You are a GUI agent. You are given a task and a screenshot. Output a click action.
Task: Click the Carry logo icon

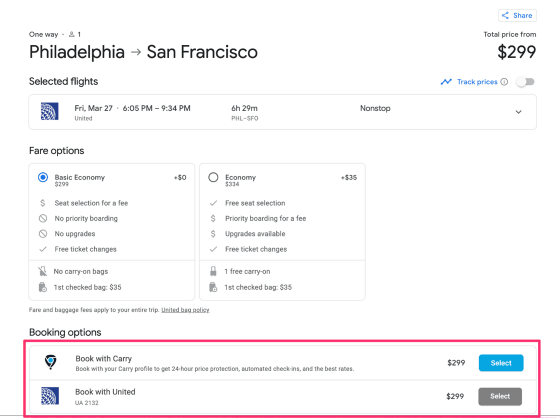point(50,362)
